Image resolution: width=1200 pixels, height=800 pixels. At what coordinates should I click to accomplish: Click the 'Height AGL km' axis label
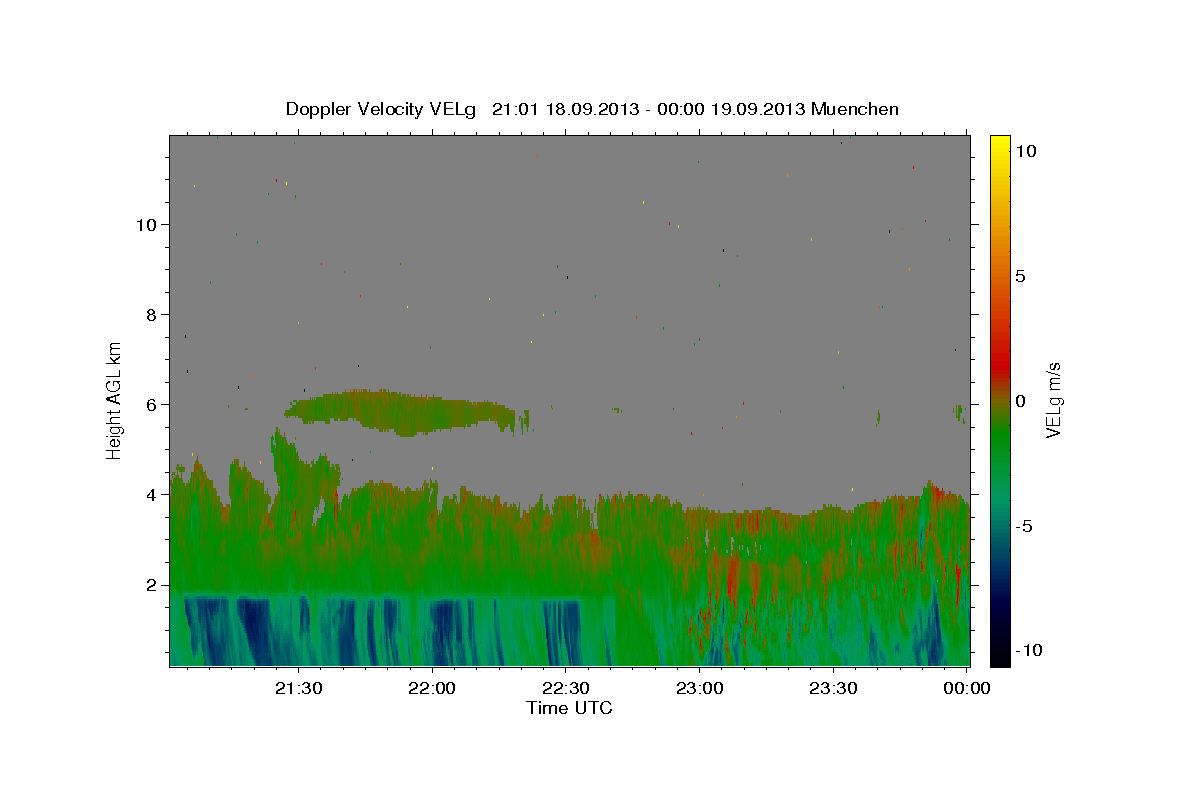pyautogui.click(x=115, y=400)
